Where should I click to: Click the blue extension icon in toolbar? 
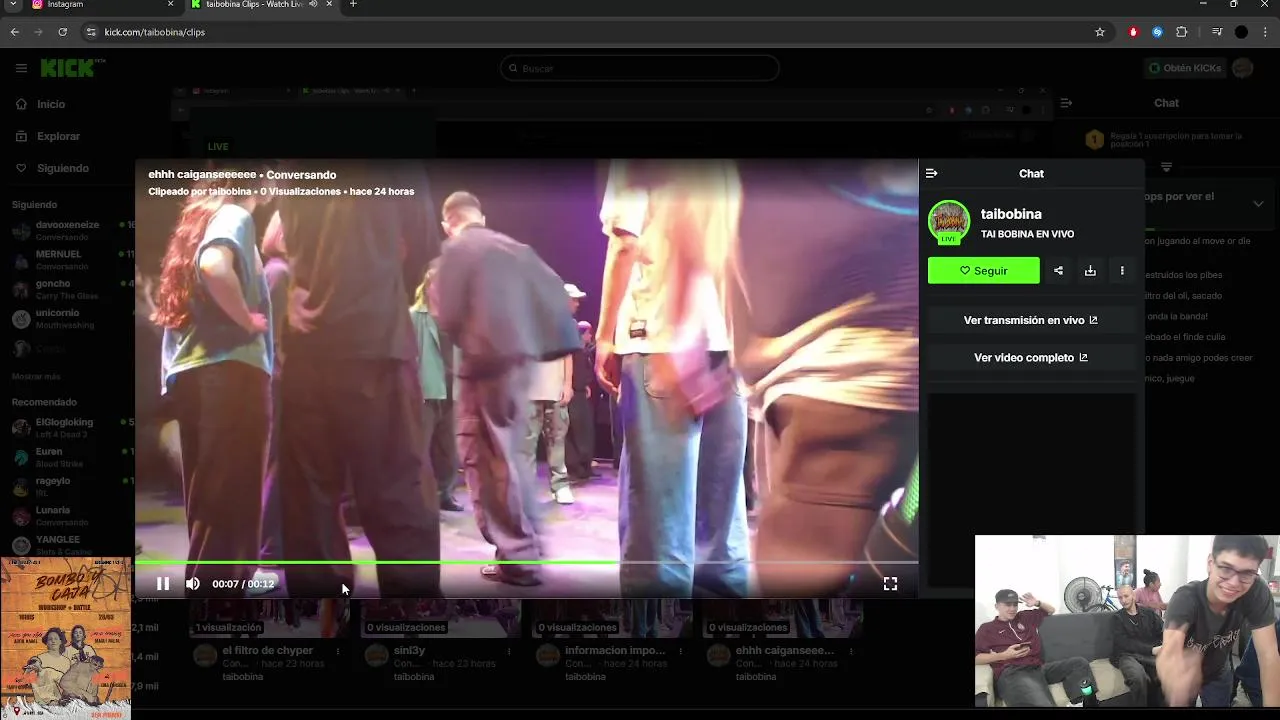tap(1157, 32)
